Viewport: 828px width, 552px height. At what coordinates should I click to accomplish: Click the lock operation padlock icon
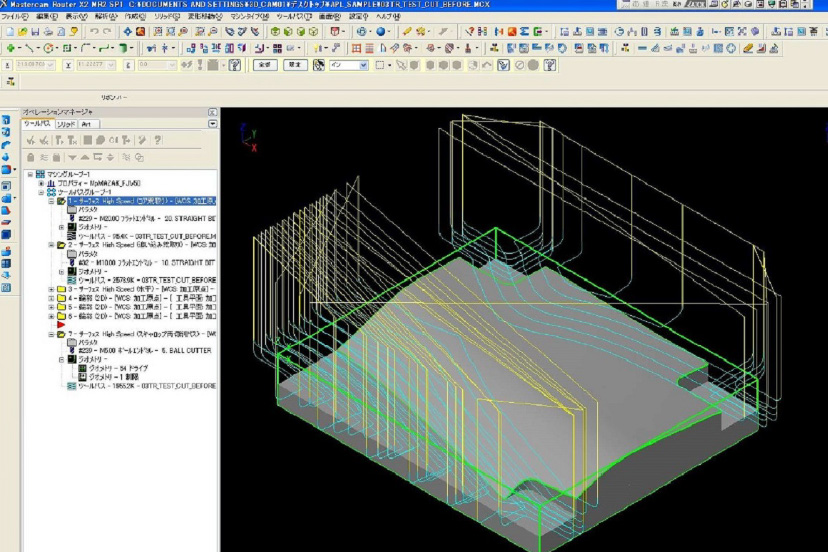(x=31, y=157)
